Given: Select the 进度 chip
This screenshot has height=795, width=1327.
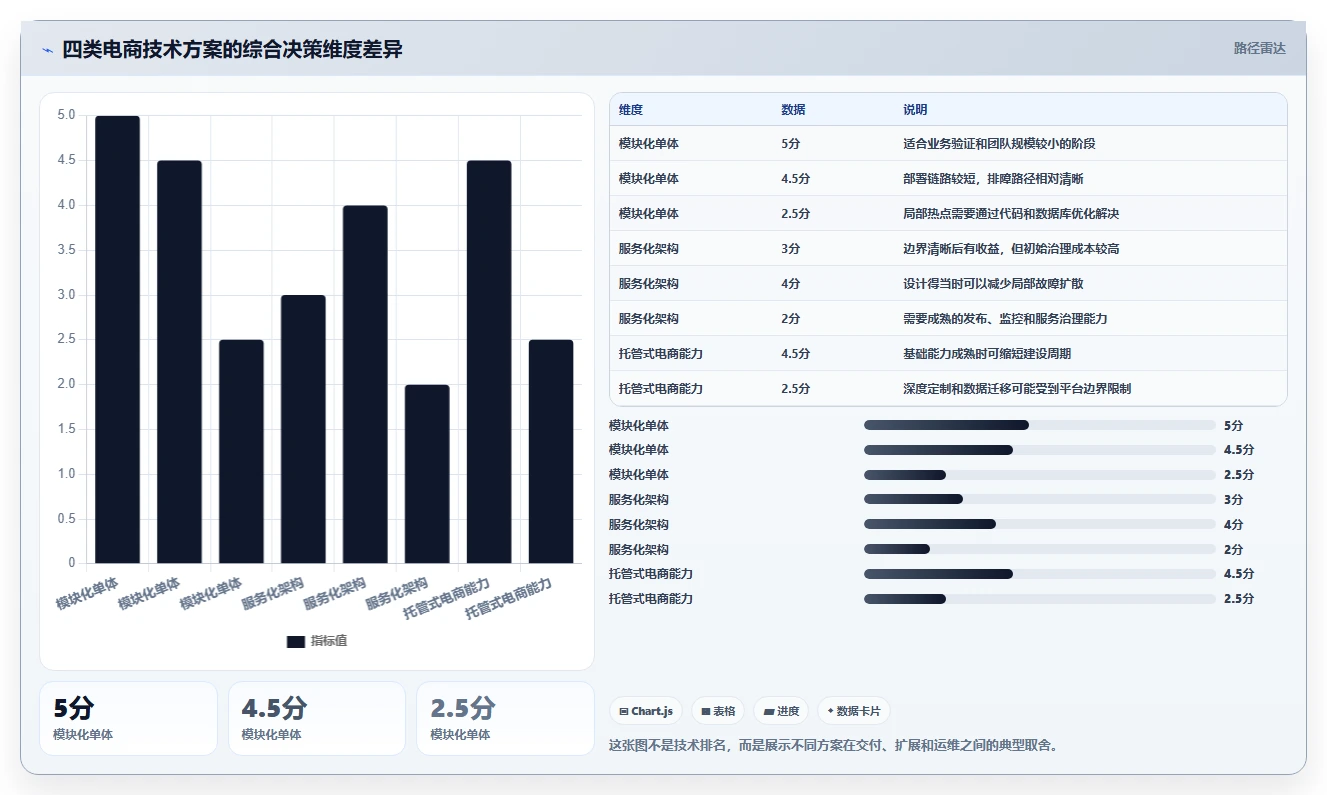Looking at the screenshot, I should coord(781,711).
